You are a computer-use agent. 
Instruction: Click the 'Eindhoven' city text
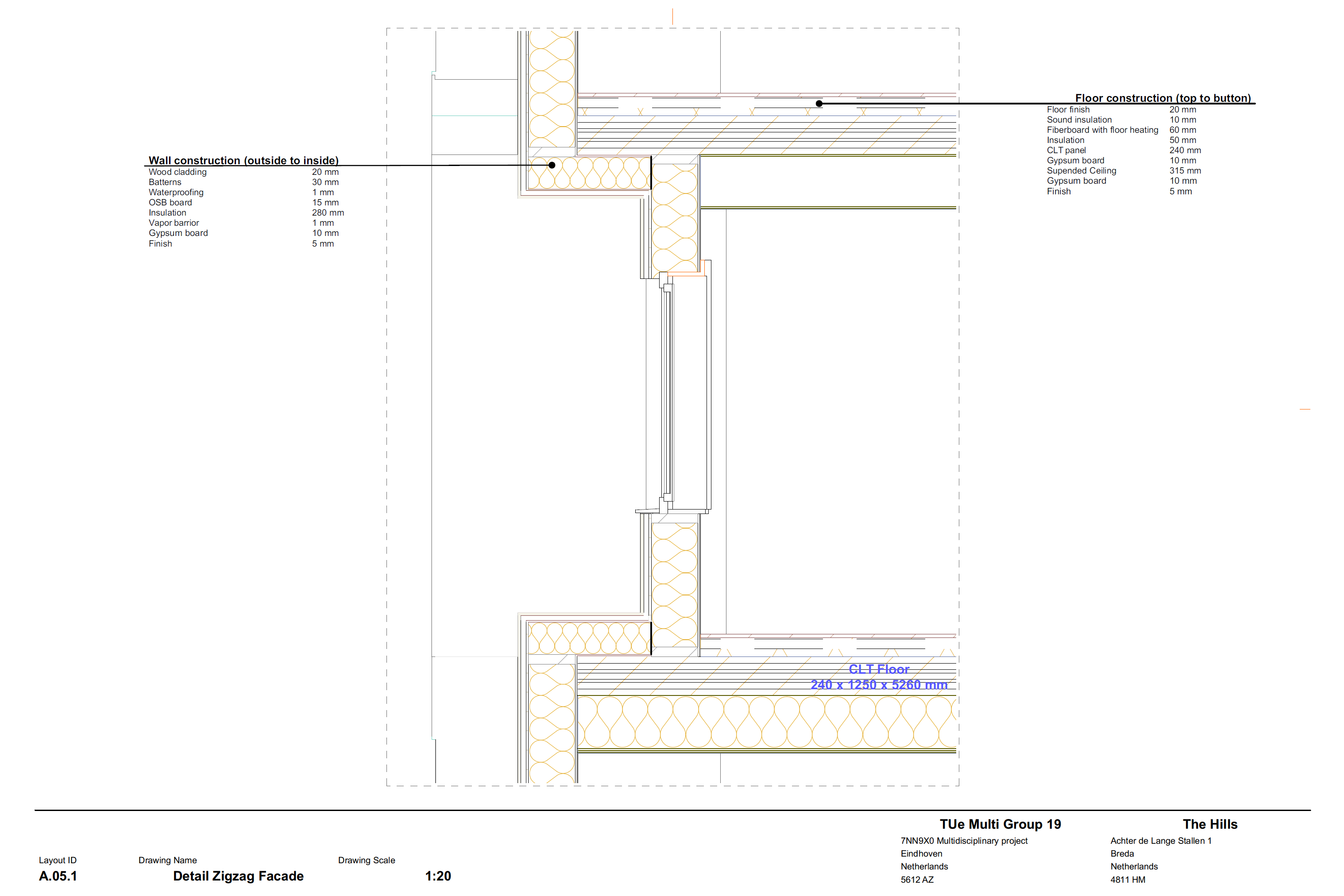pos(921,854)
